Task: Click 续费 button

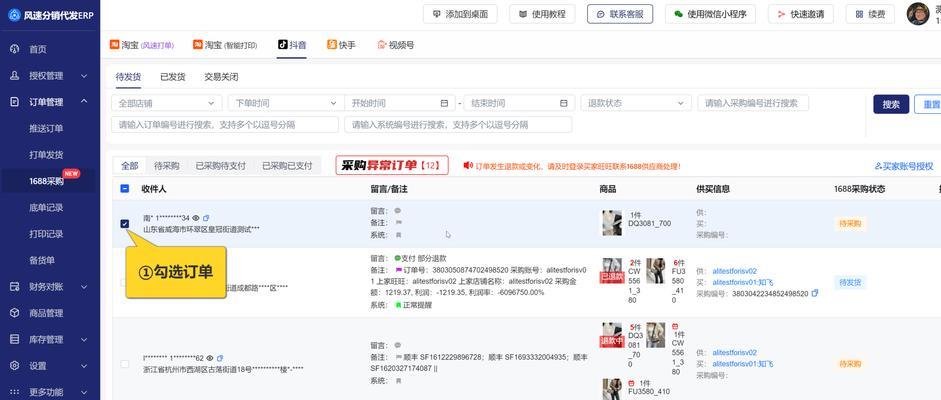Action: coord(870,14)
